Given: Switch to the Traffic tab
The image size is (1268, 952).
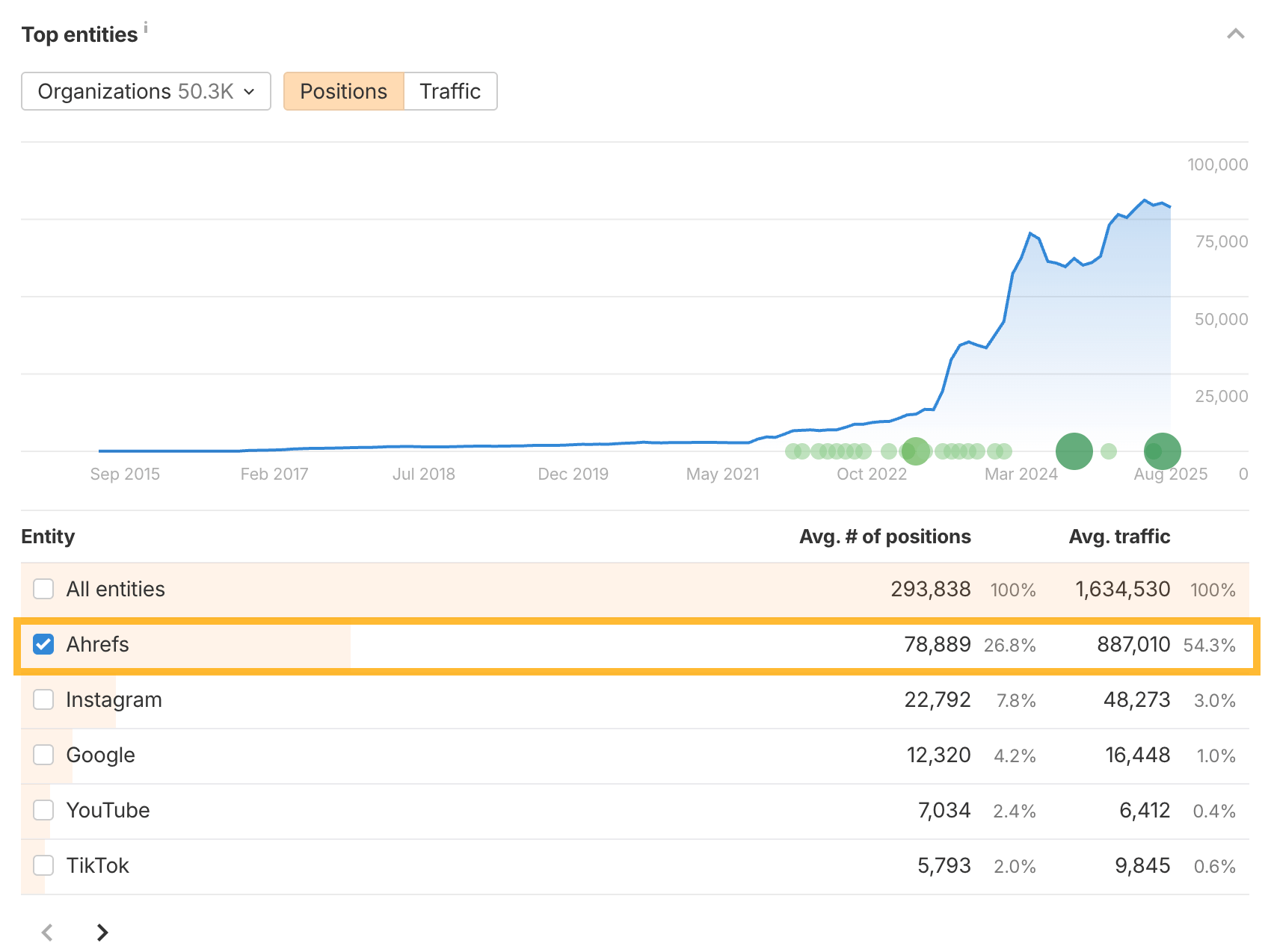Looking at the screenshot, I should (x=449, y=90).
